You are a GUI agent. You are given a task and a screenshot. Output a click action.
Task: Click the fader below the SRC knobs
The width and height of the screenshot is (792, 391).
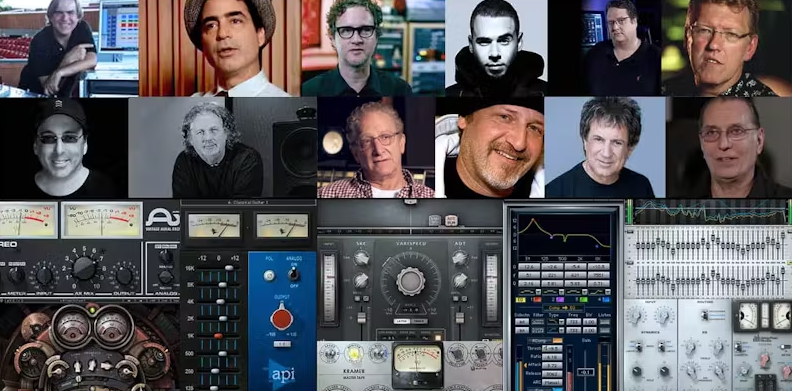coord(361,317)
